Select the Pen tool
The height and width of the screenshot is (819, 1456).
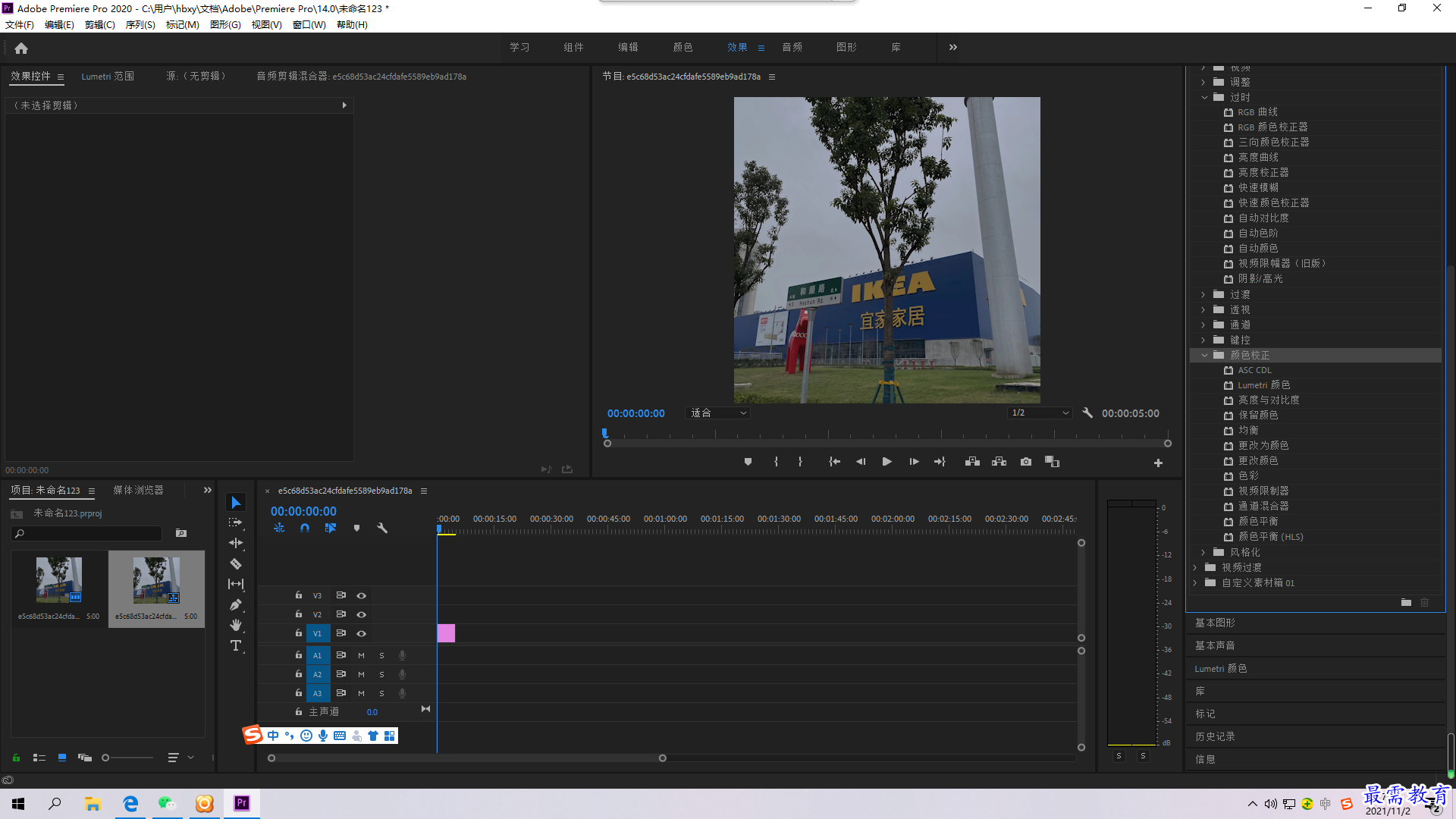(236, 604)
